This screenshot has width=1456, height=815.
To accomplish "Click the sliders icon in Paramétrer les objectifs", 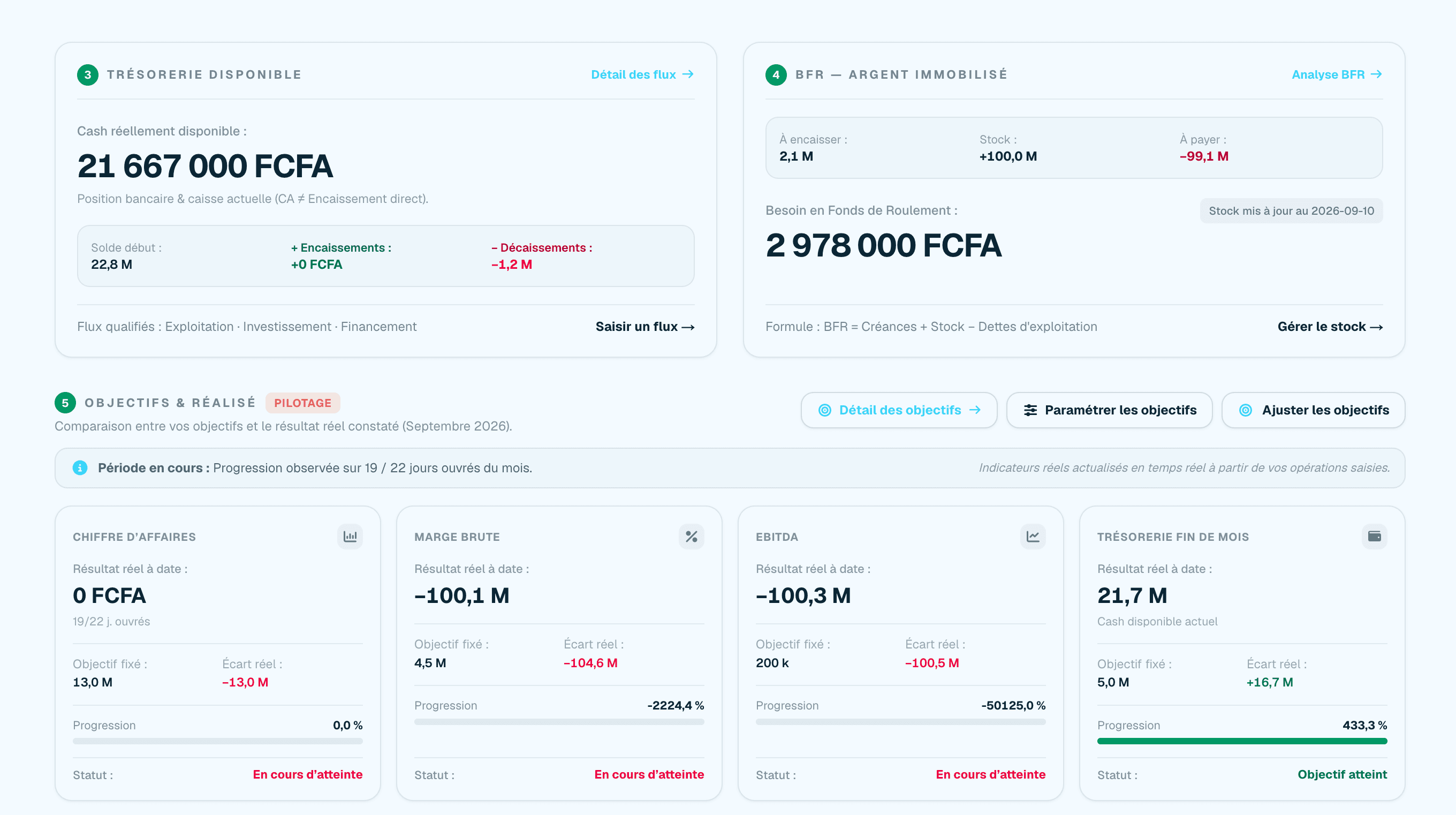I will 1030,410.
